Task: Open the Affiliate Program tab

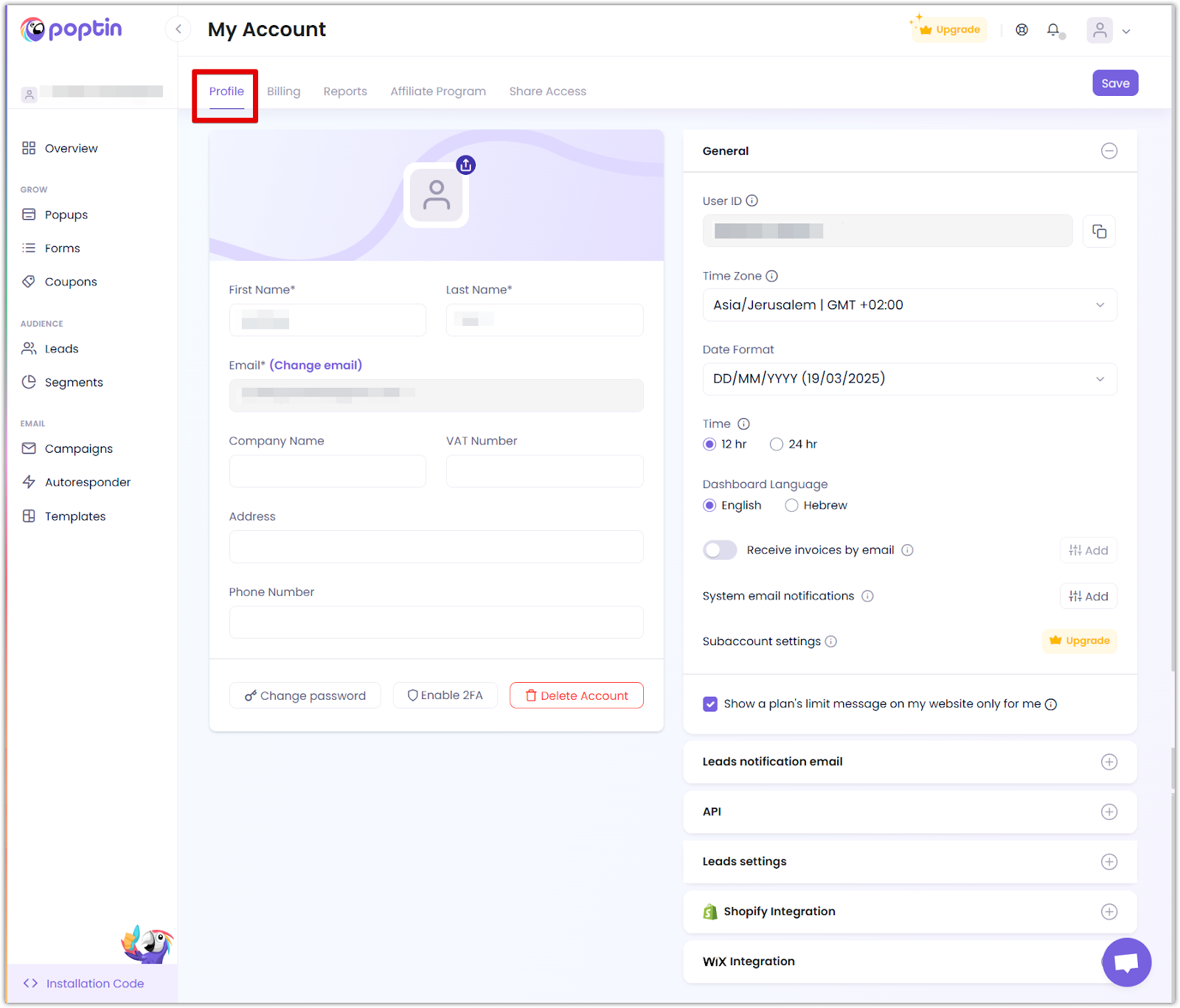Action: pos(438,91)
